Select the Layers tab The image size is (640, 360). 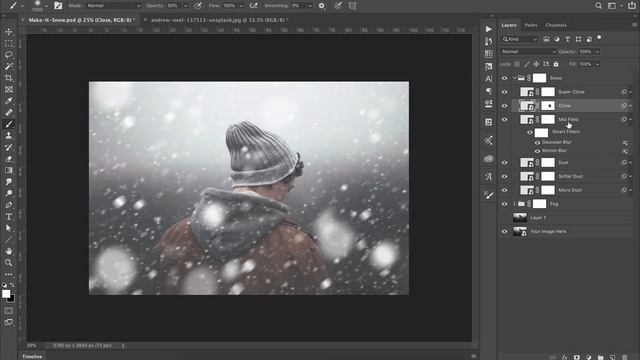pos(509,25)
